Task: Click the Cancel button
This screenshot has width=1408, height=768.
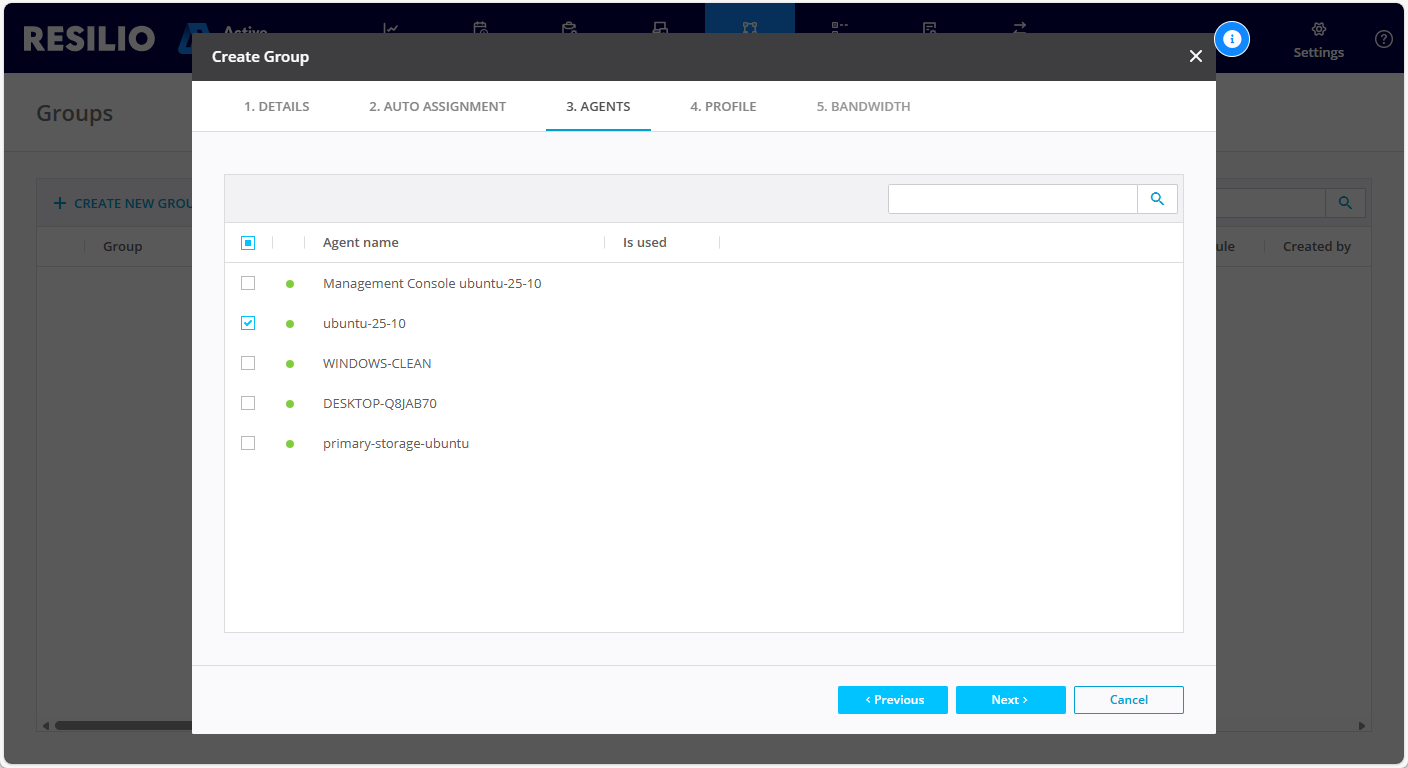Action: (1128, 700)
